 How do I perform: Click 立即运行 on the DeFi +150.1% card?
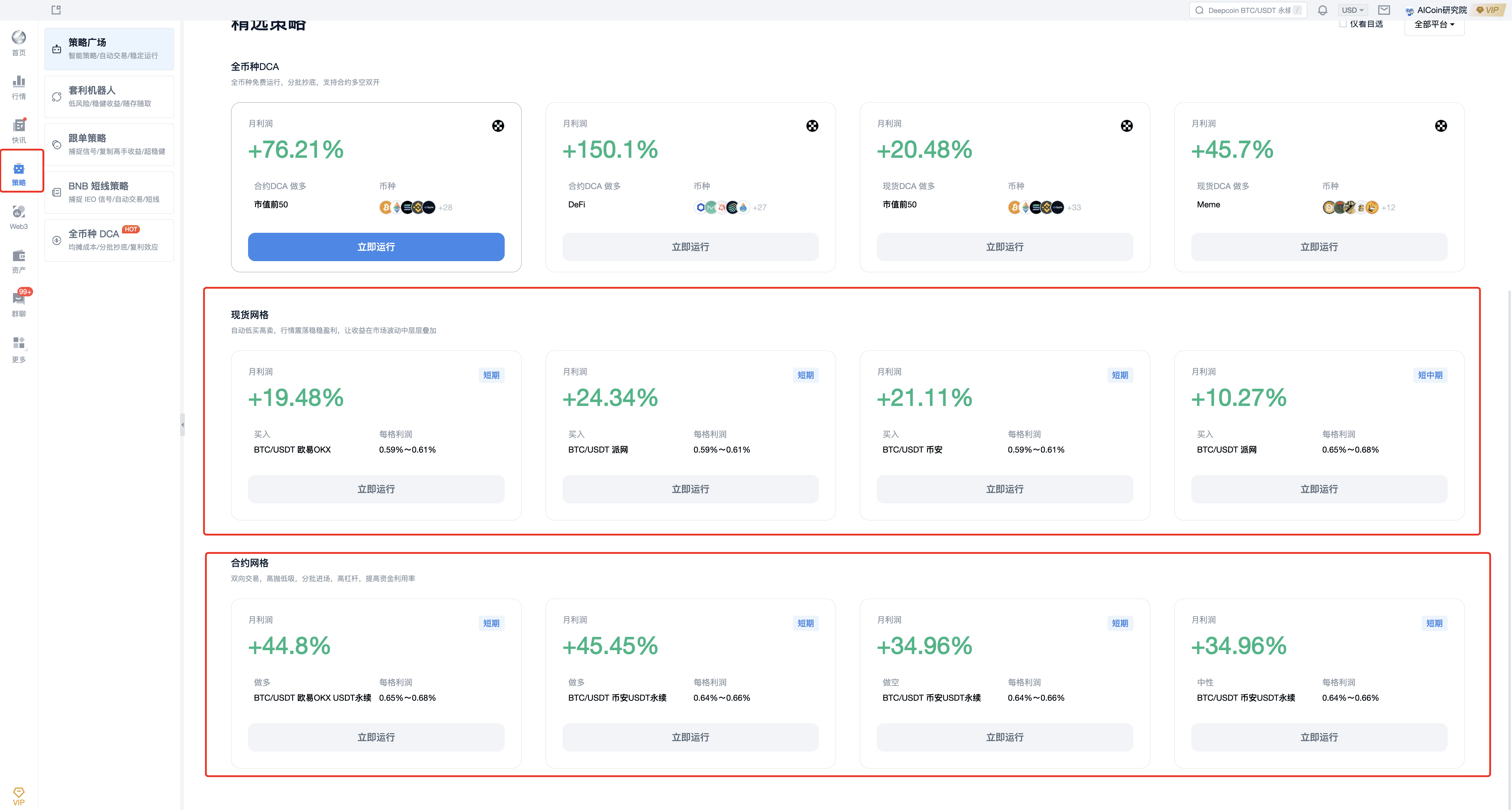[690, 247]
